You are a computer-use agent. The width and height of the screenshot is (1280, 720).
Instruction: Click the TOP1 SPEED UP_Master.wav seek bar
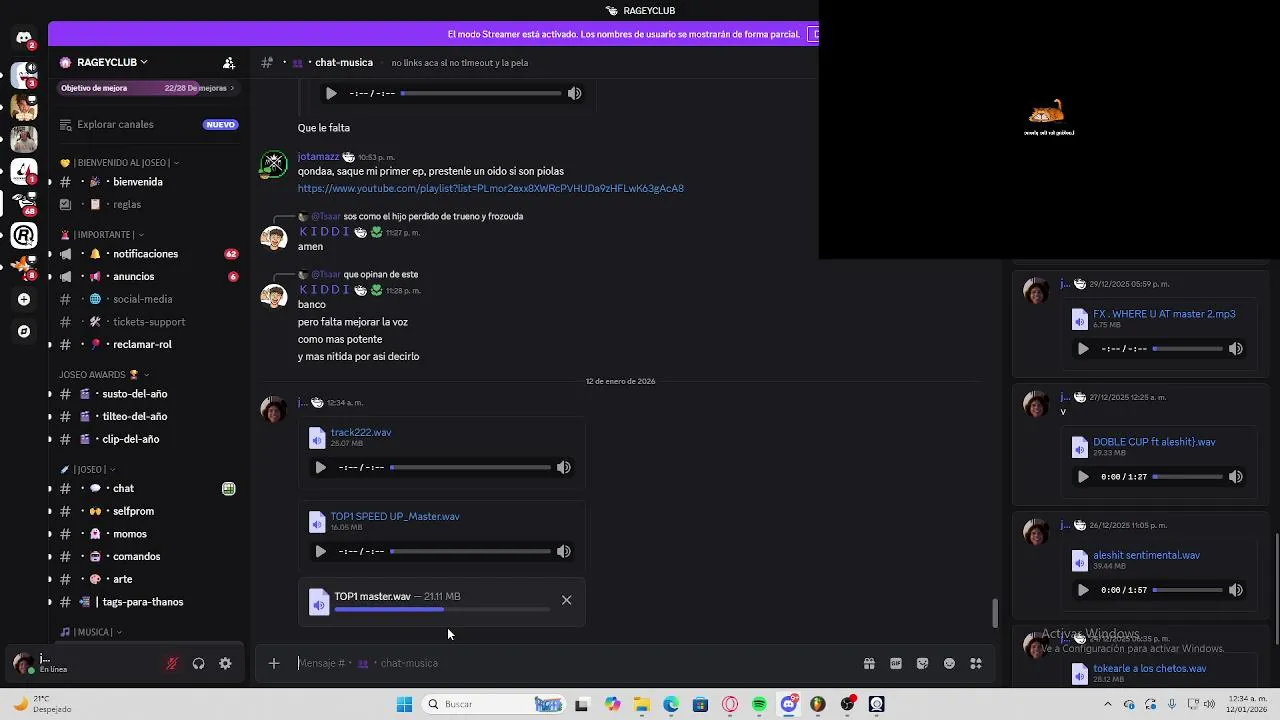[470, 551]
